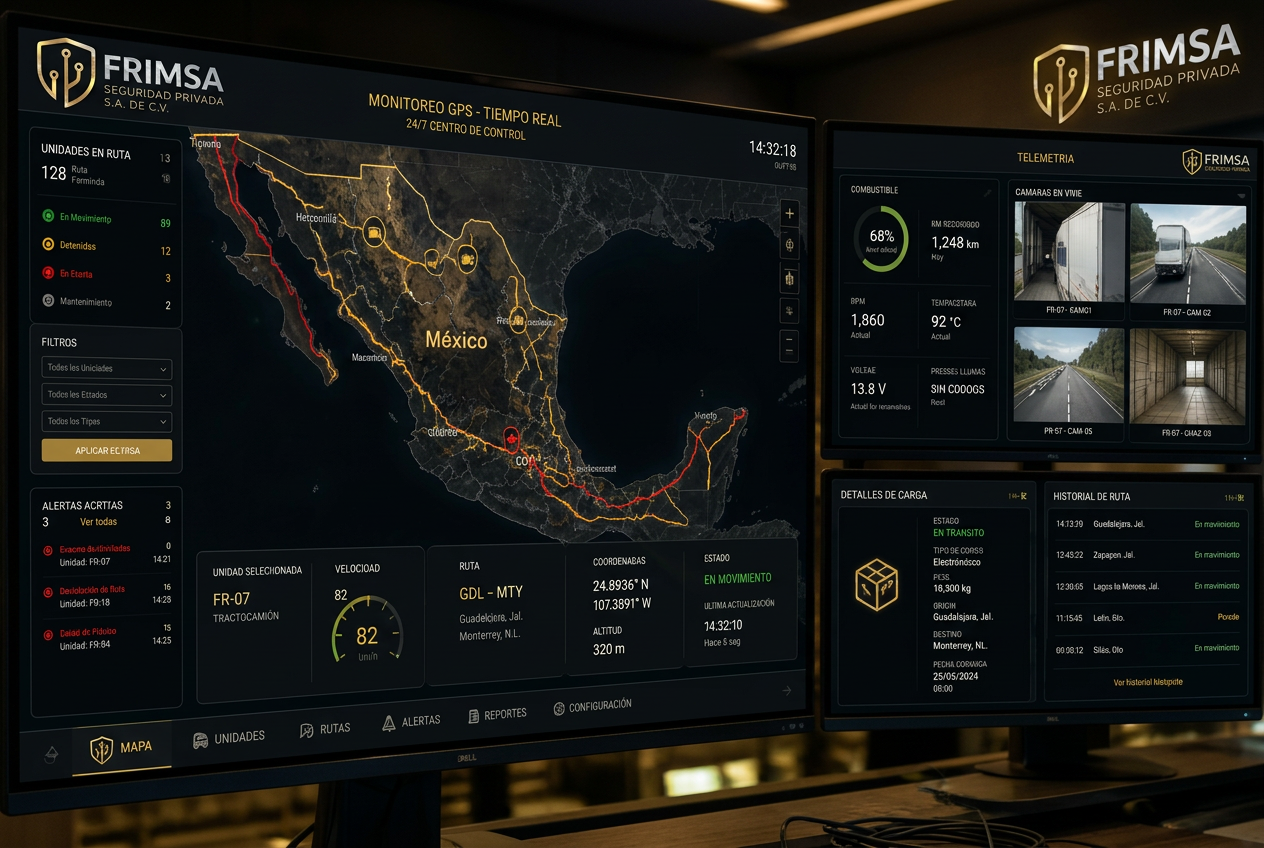The width and height of the screenshot is (1264, 848).
Task: Open the FR-07 CAM01 trailer-side camera feed
Action: point(1069,252)
